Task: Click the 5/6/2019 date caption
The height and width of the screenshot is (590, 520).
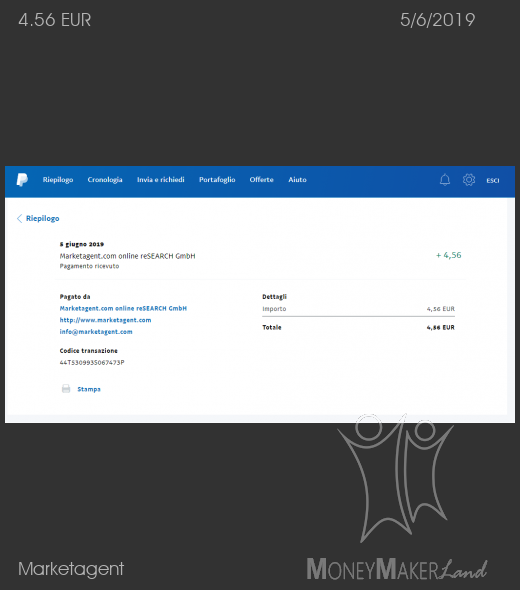Action: point(438,20)
